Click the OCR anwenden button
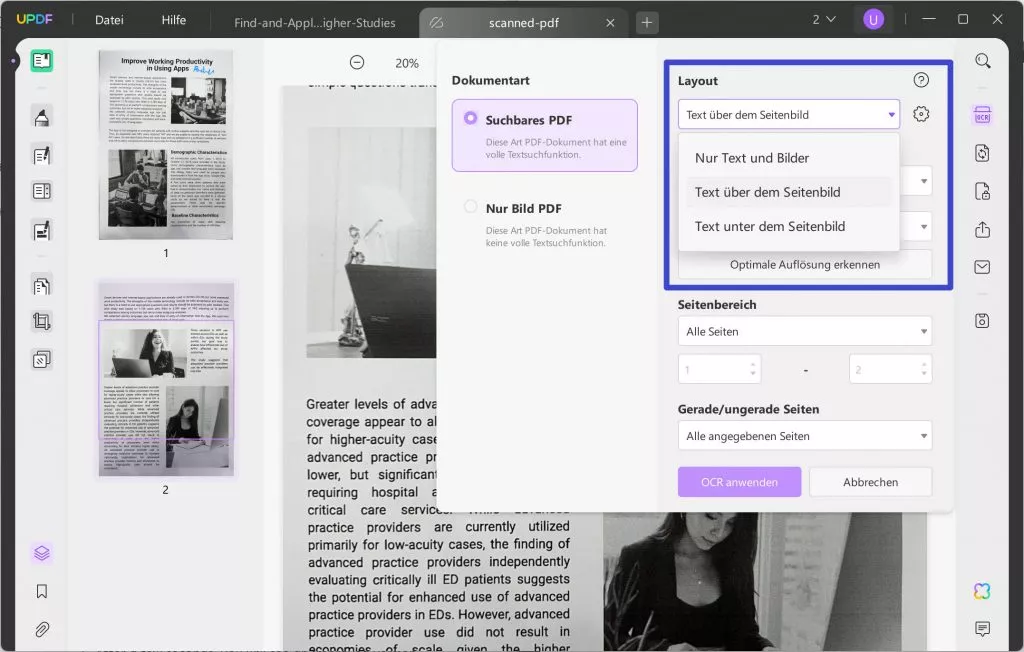1024x652 pixels. [739, 482]
